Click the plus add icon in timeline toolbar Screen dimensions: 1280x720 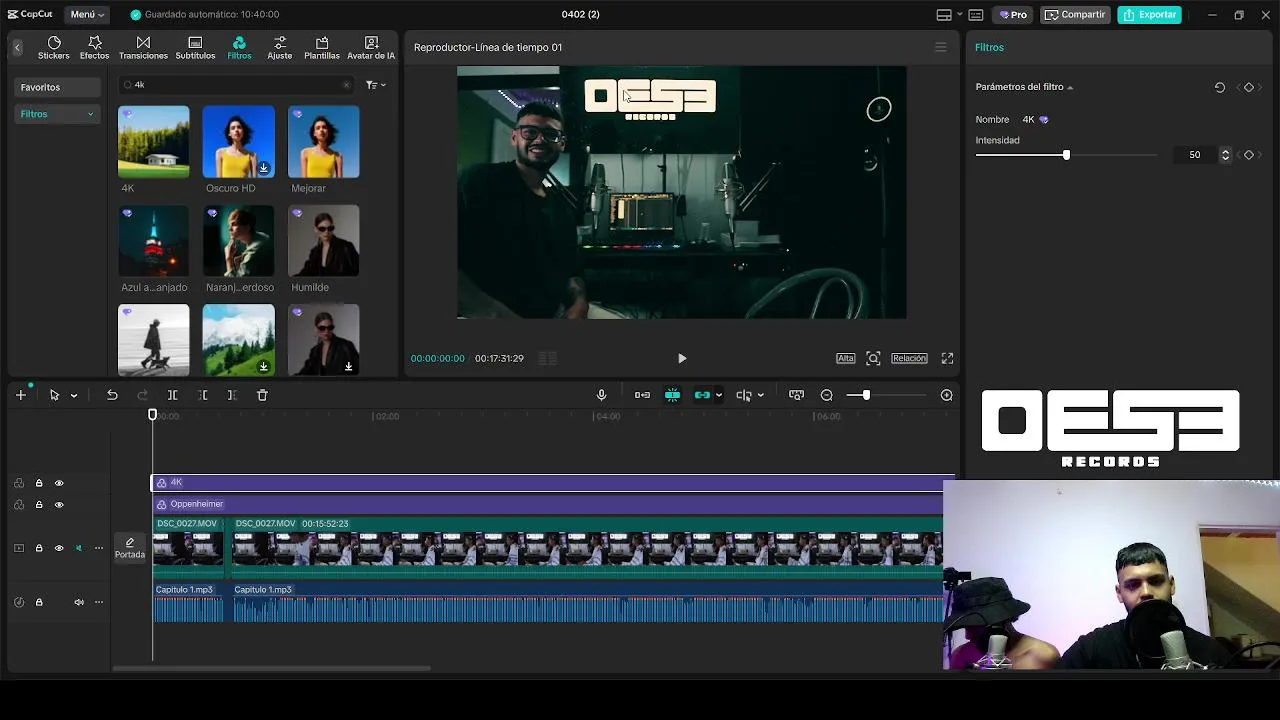coord(21,395)
